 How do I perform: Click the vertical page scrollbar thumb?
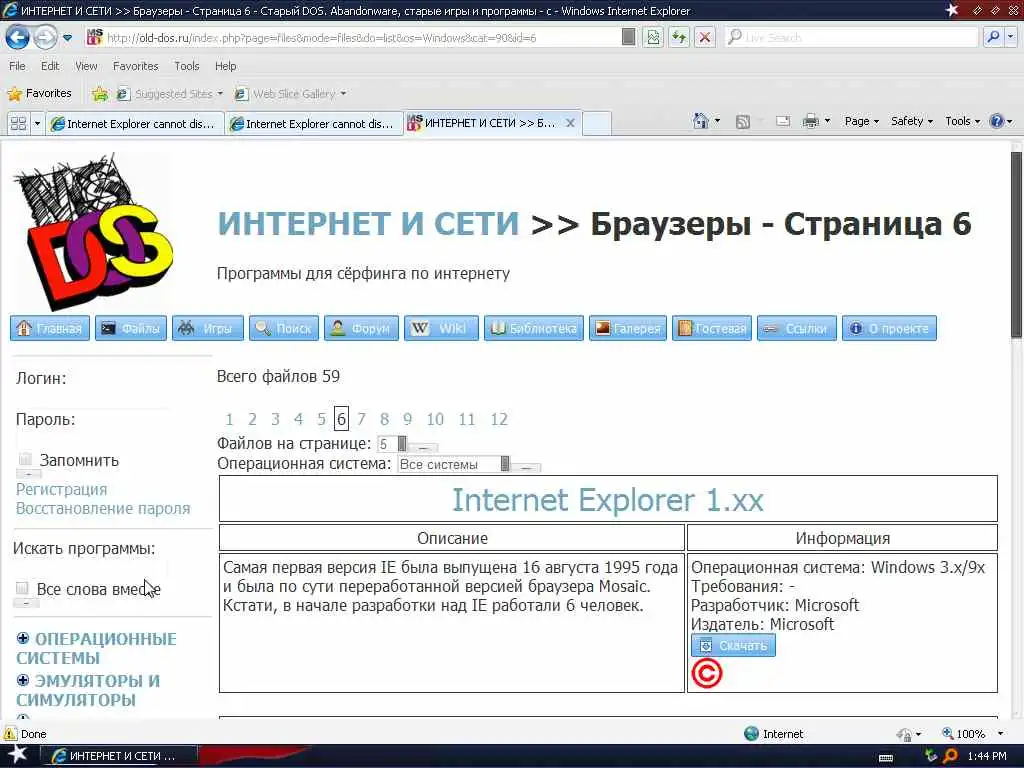pyautogui.click(x=1017, y=245)
